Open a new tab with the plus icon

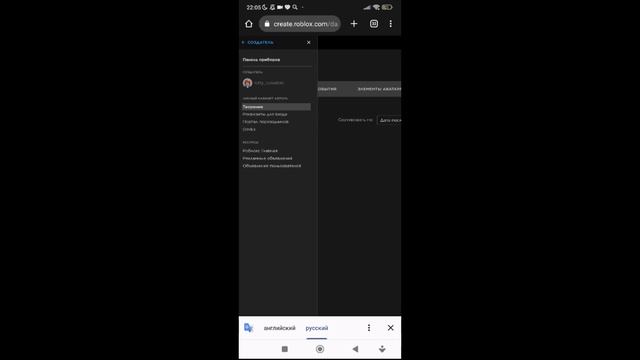[354, 24]
